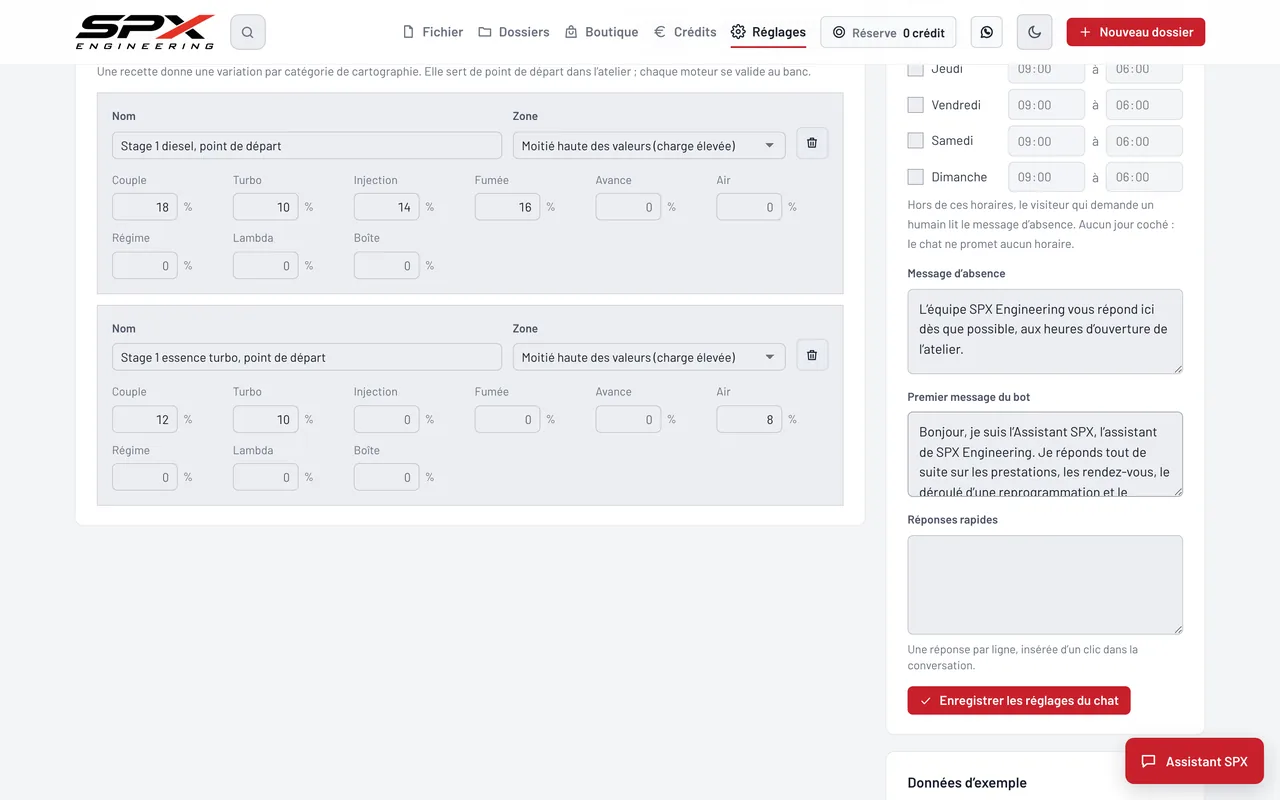Edit the Stage 1 diesel name field
The height and width of the screenshot is (800, 1280).
(307, 146)
